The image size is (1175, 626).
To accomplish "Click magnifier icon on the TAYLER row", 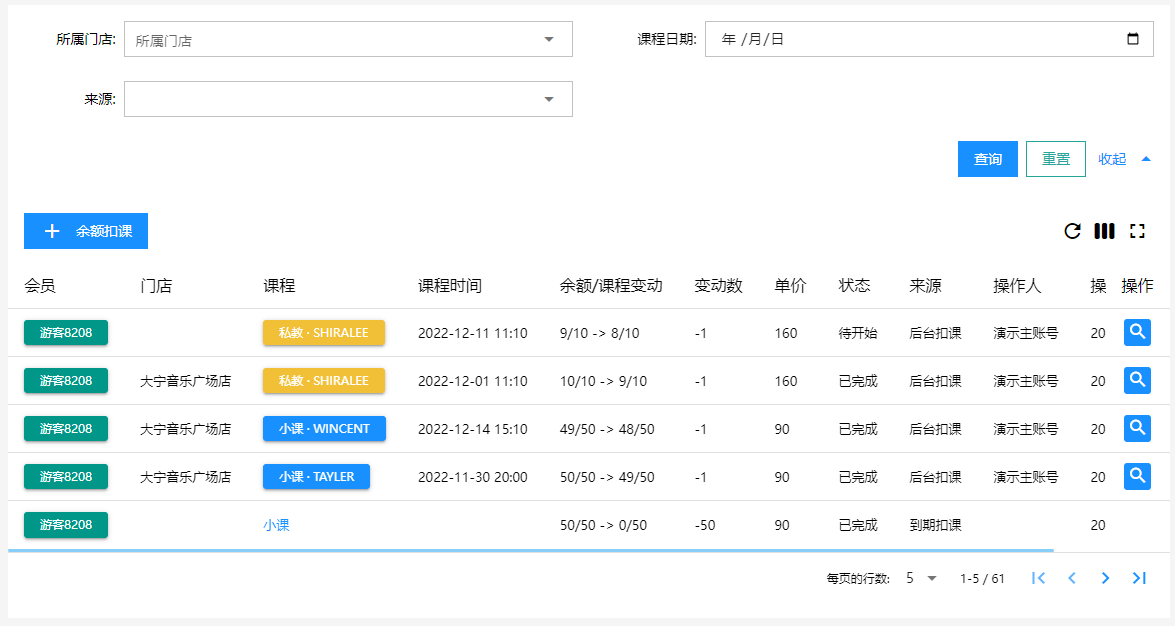I will coord(1137,476).
